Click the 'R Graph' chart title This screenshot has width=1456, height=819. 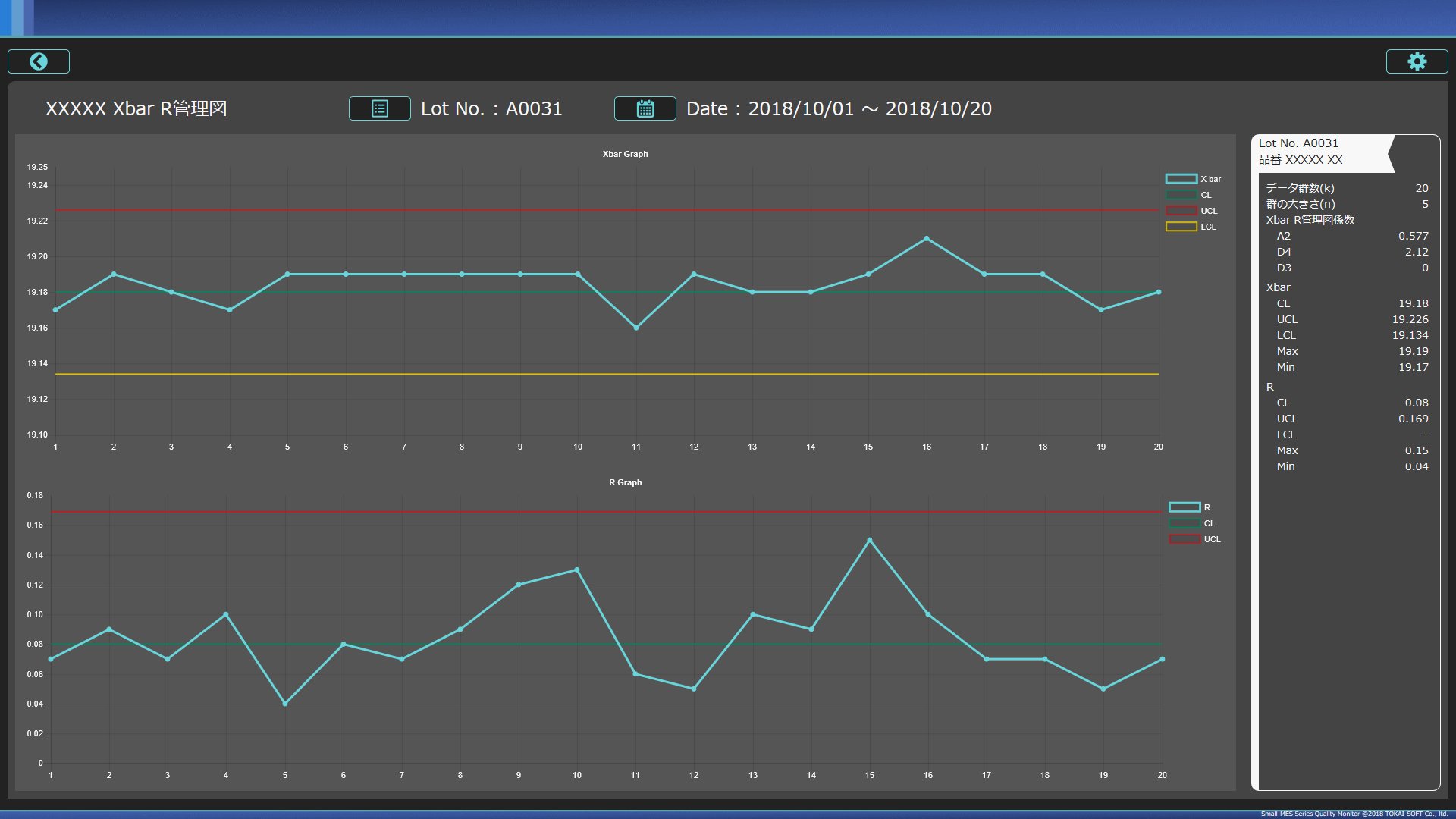point(626,482)
